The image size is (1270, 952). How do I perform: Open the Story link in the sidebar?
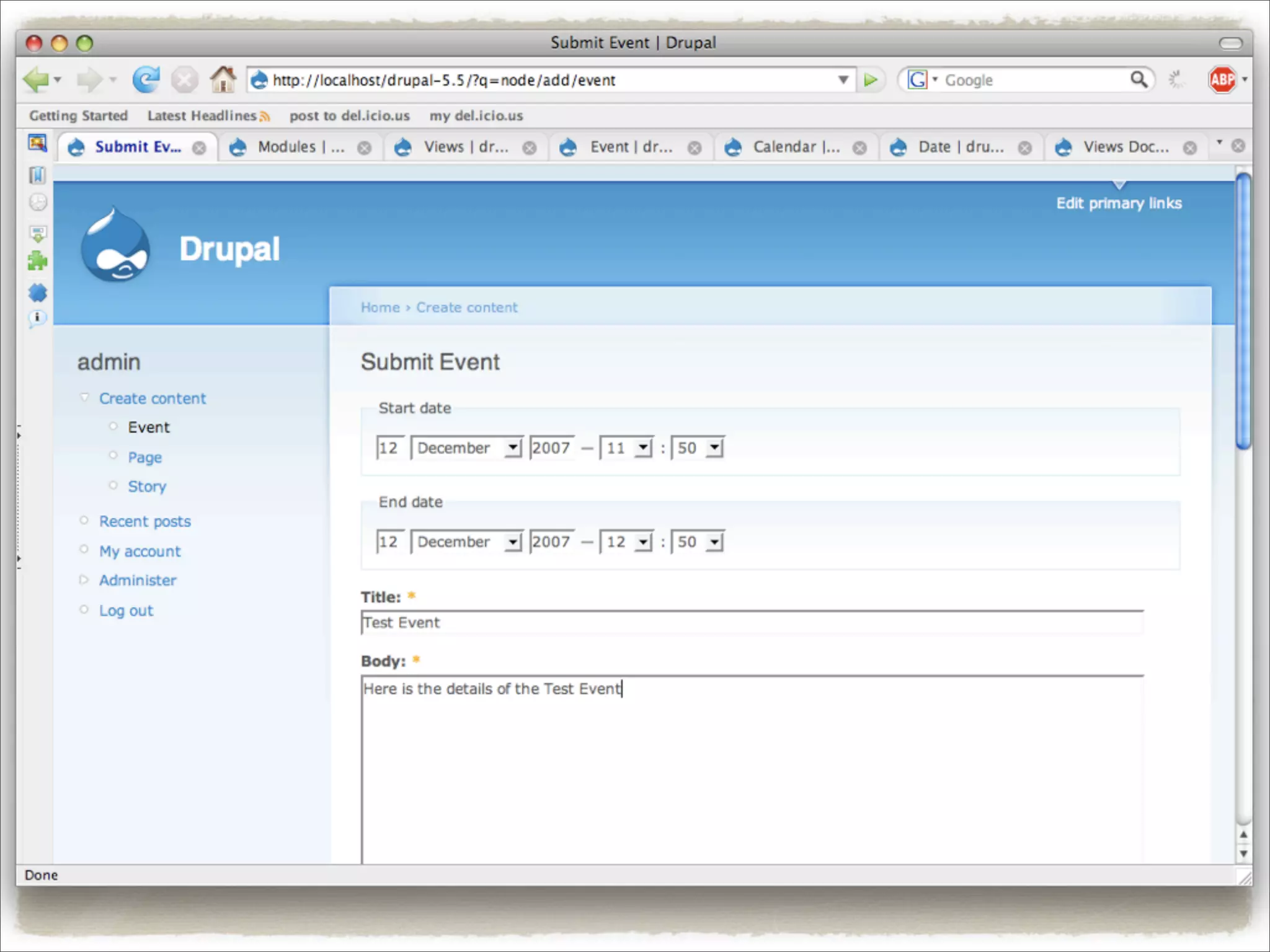tap(147, 487)
